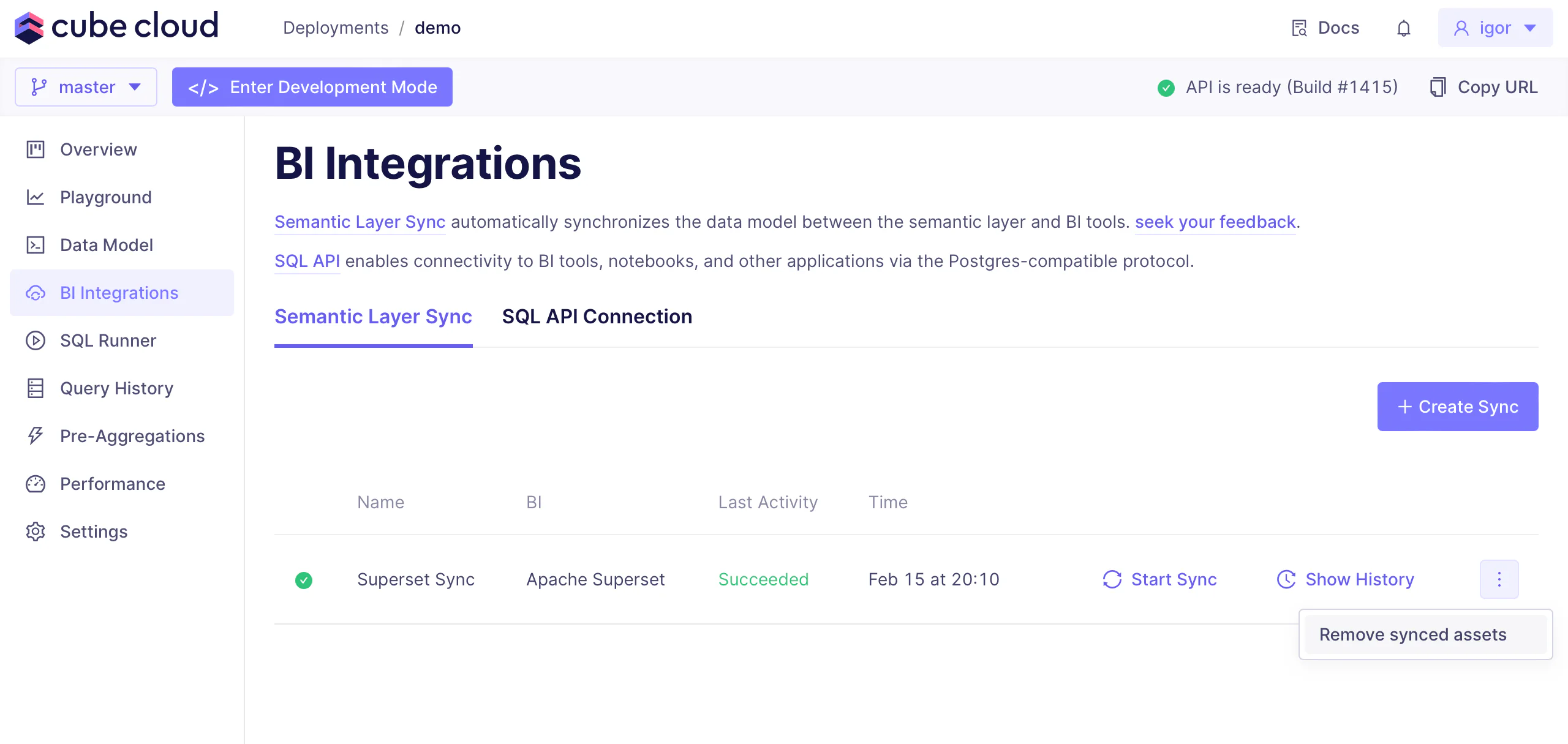The image size is (1568, 744).
Task: Click the Cube Cloud logo
Action: (x=116, y=27)
